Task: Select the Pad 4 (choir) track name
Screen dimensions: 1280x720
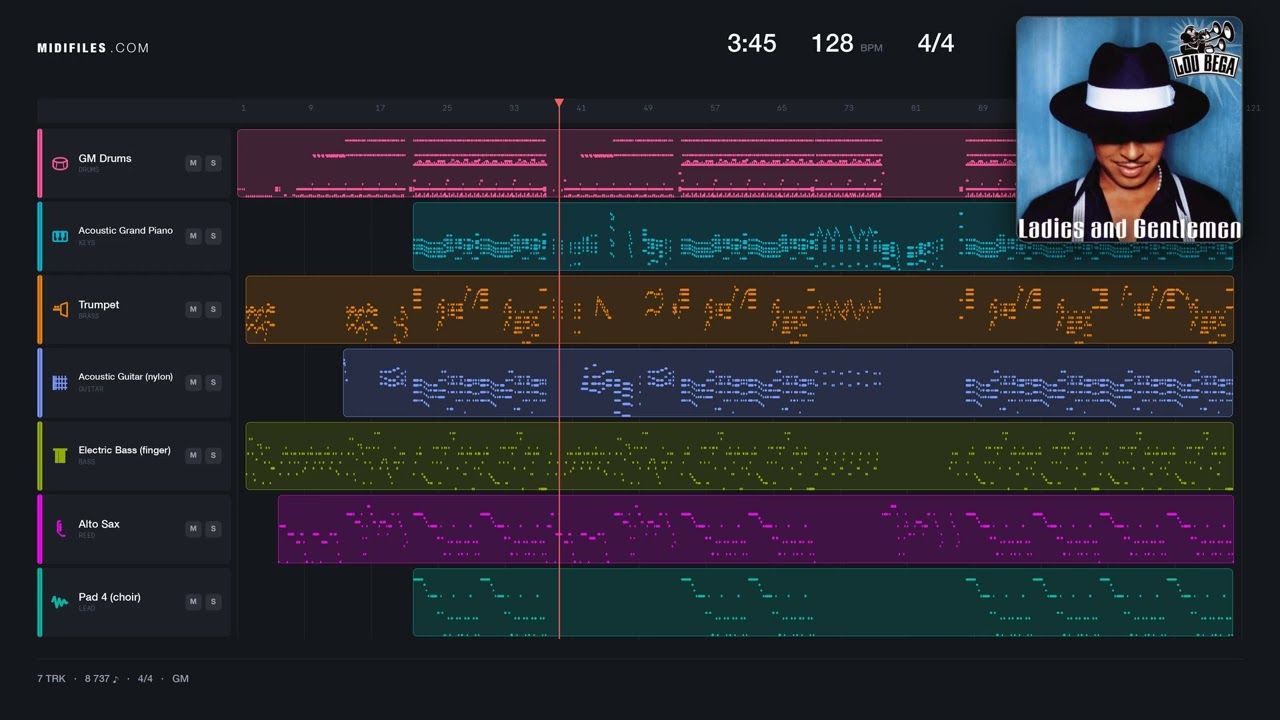Action: (x=109, y=597)
